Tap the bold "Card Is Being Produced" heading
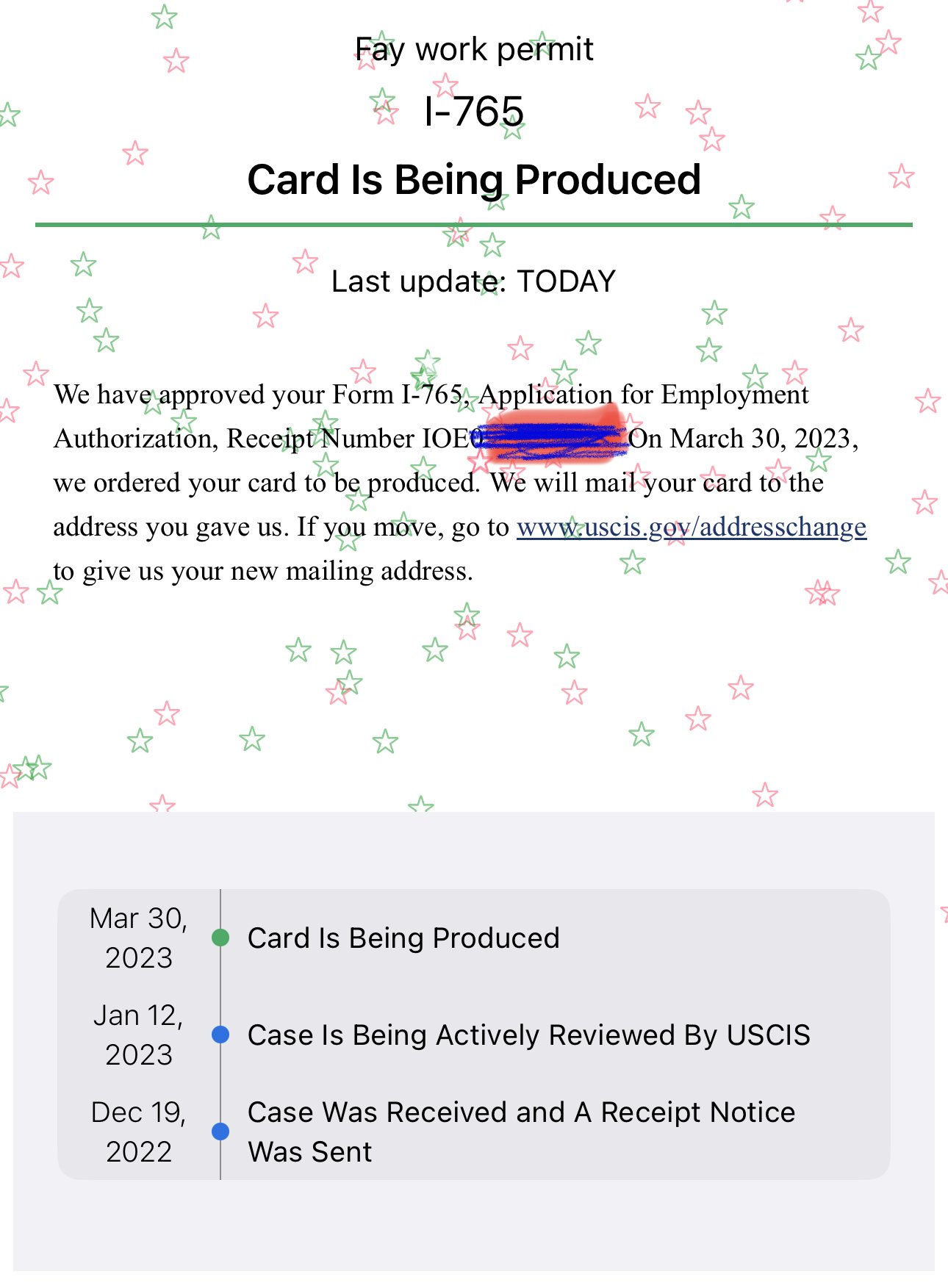The width and height of the screenshot is (948, 1288). [x=474, y=180]
